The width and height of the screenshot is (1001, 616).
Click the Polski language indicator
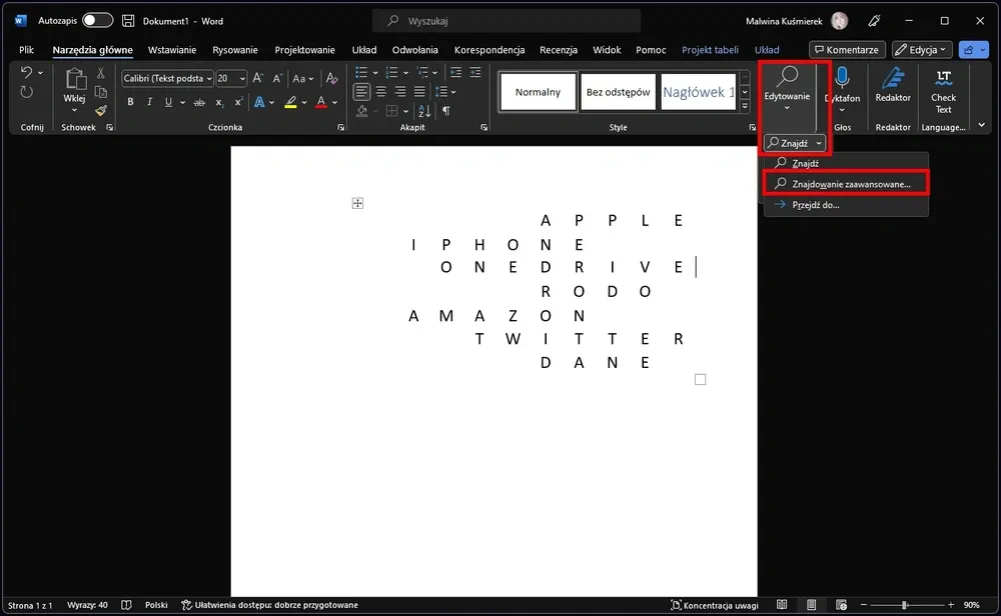156,605
